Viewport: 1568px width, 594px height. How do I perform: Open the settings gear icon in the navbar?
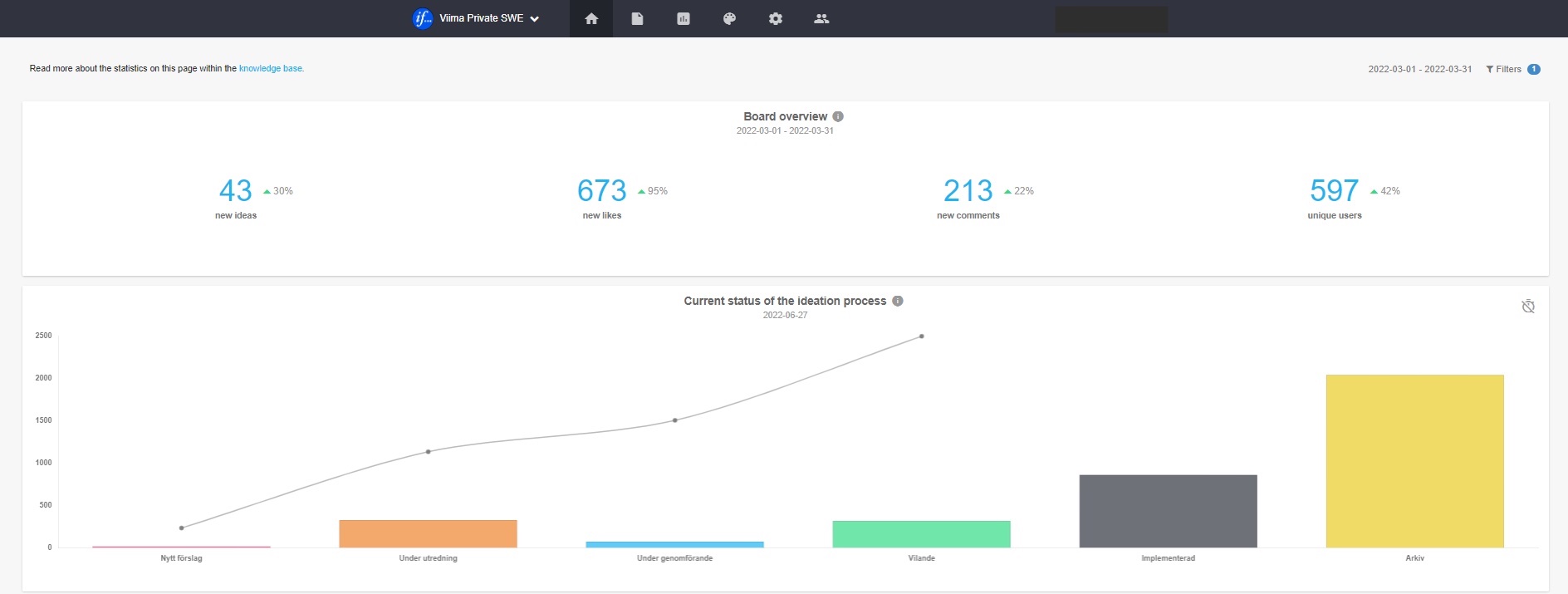point(776,18)
